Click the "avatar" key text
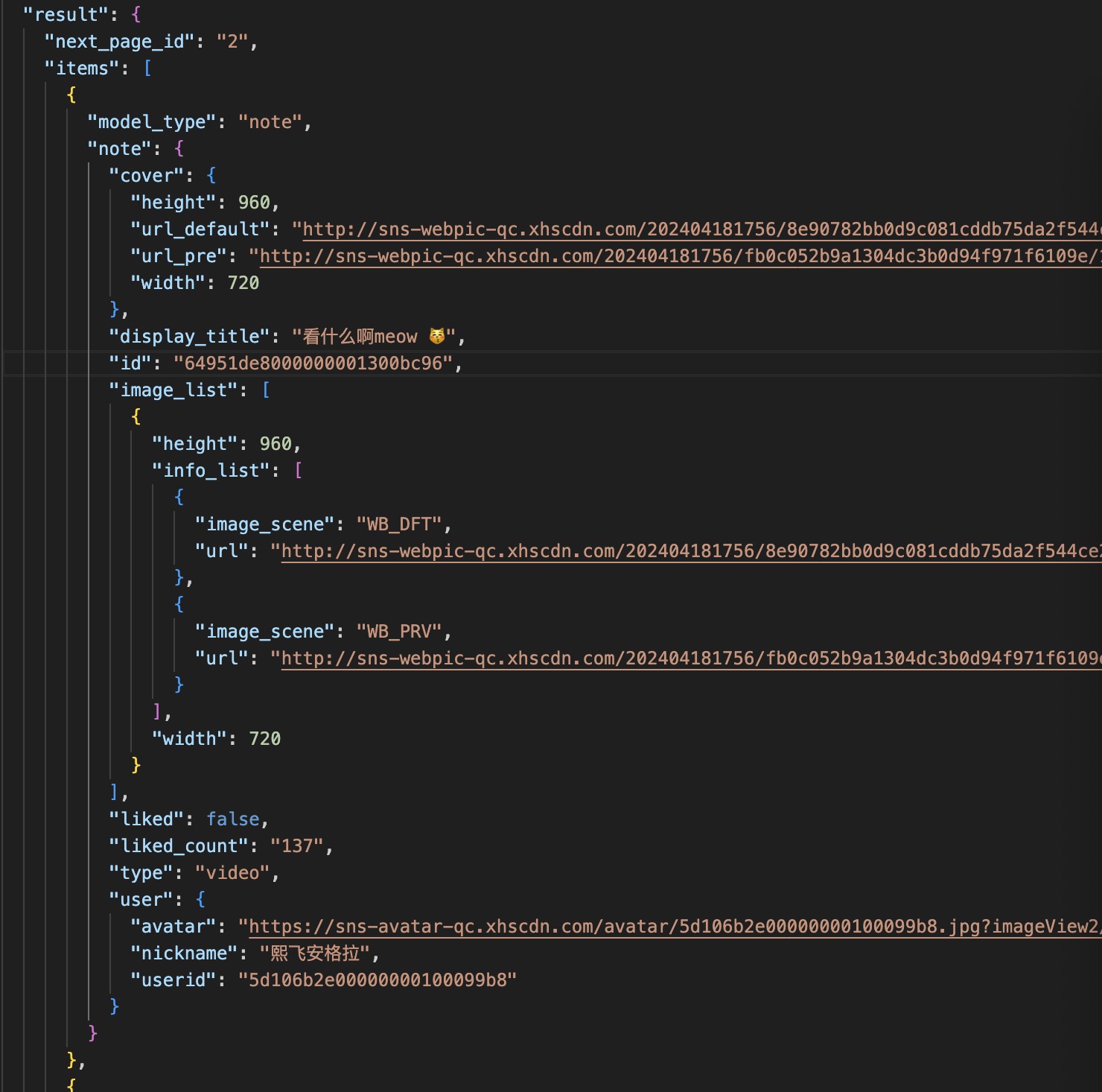Screen dimensions: 1102x1092 (173, 927)
